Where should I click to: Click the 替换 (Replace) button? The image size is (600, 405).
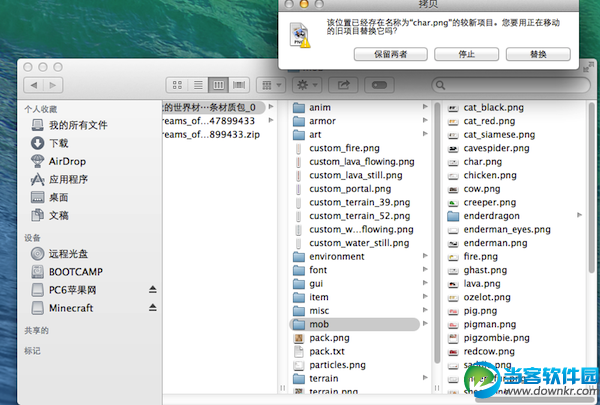pyautogui.click(x=538, y=54)
